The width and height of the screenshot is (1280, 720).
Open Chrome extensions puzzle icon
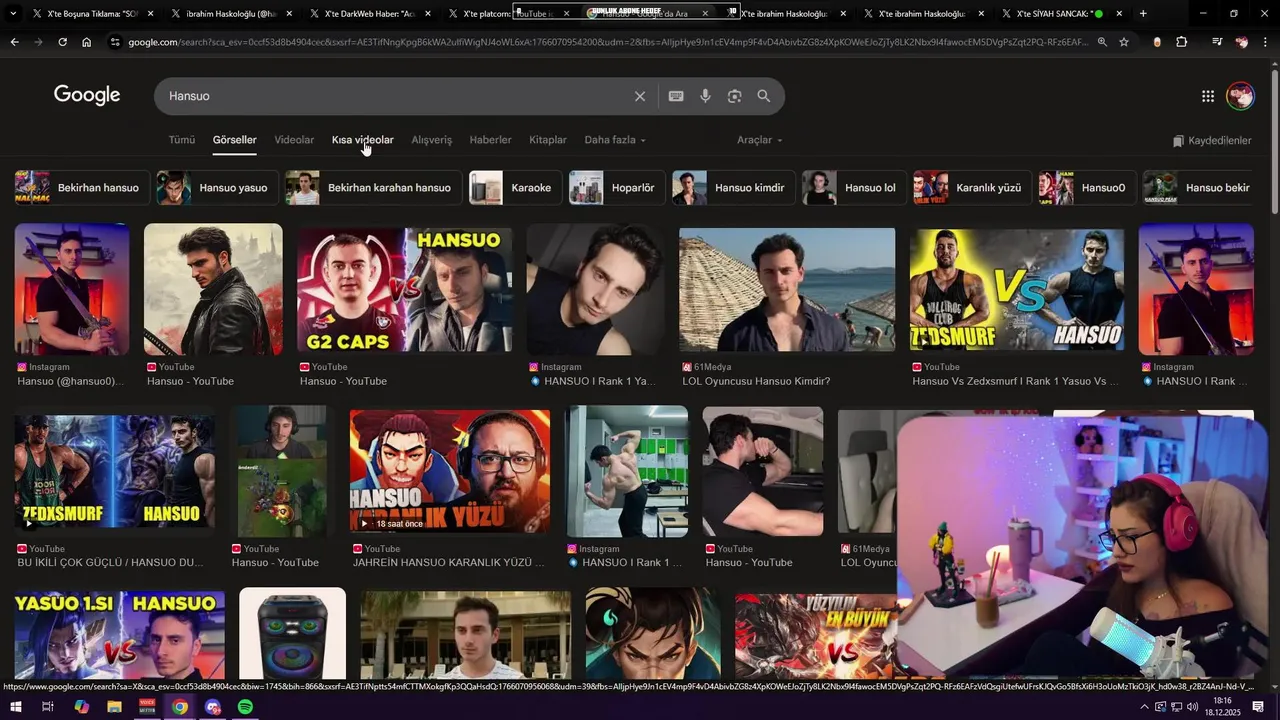[1182, 42]
